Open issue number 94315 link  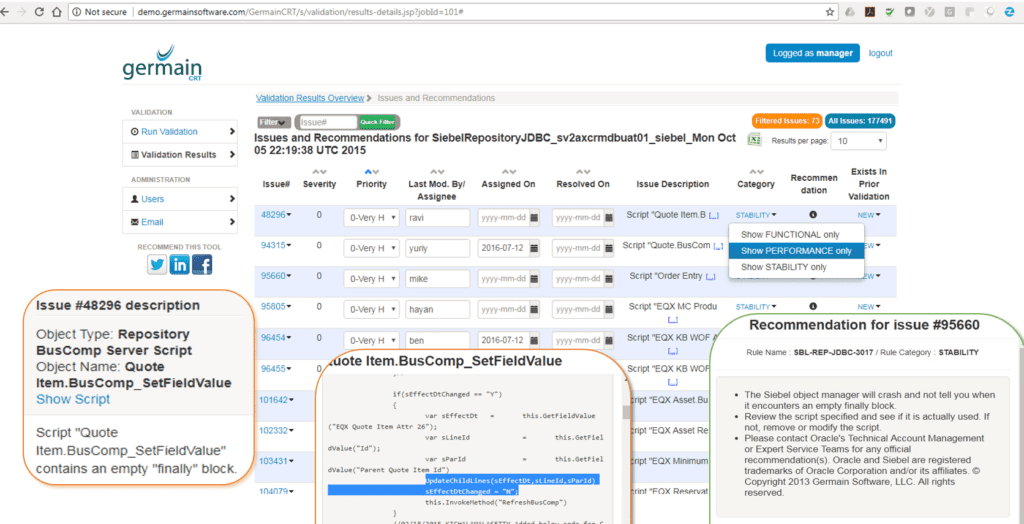tap(274, 245)
